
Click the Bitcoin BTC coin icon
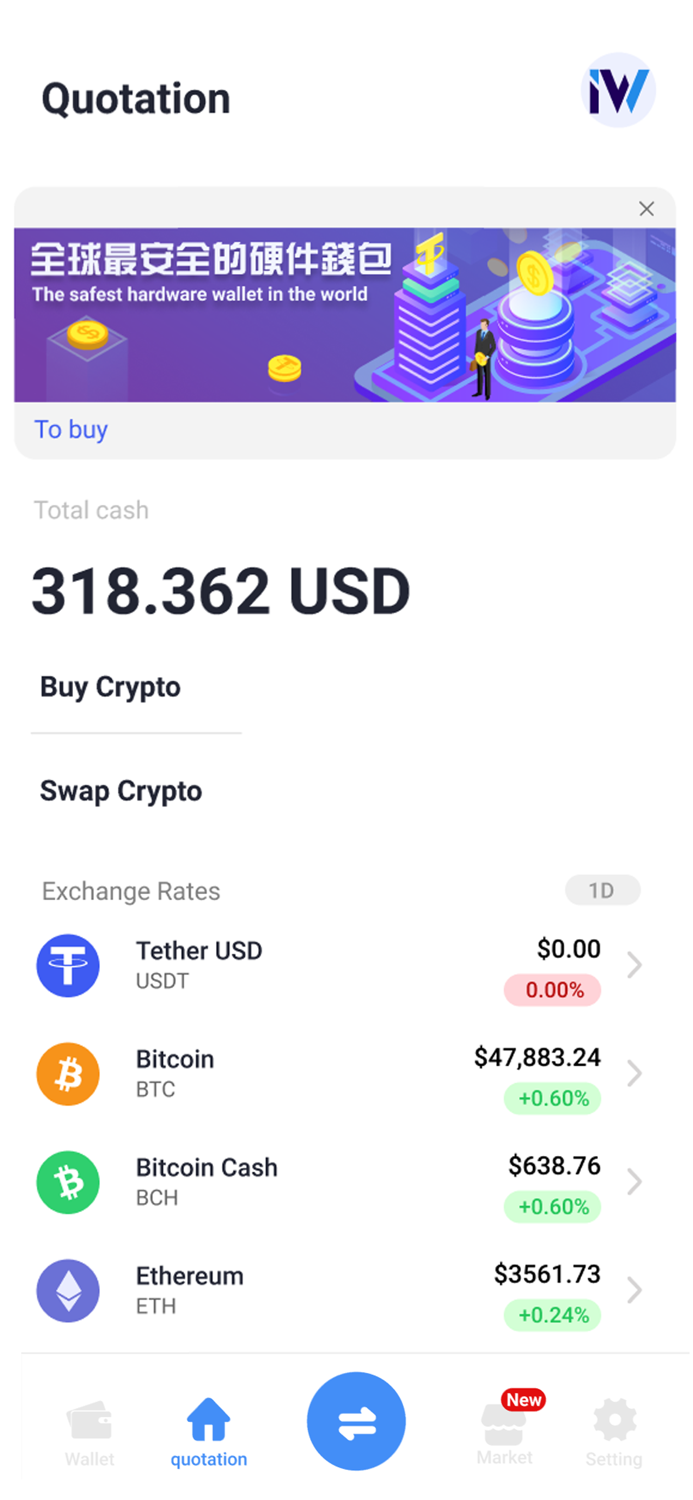pos(68,1073)
